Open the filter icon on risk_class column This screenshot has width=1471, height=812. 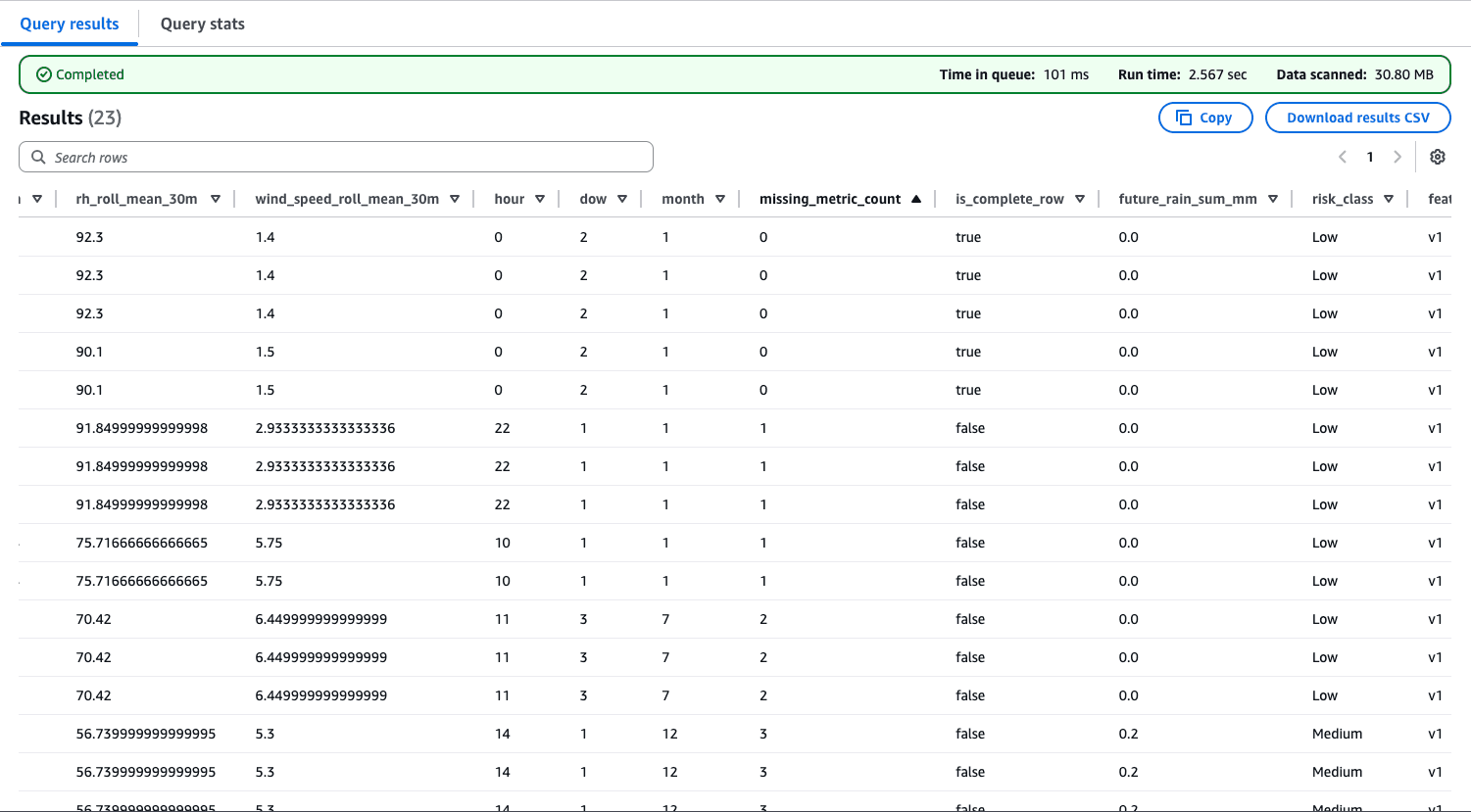coord(1388,198)
